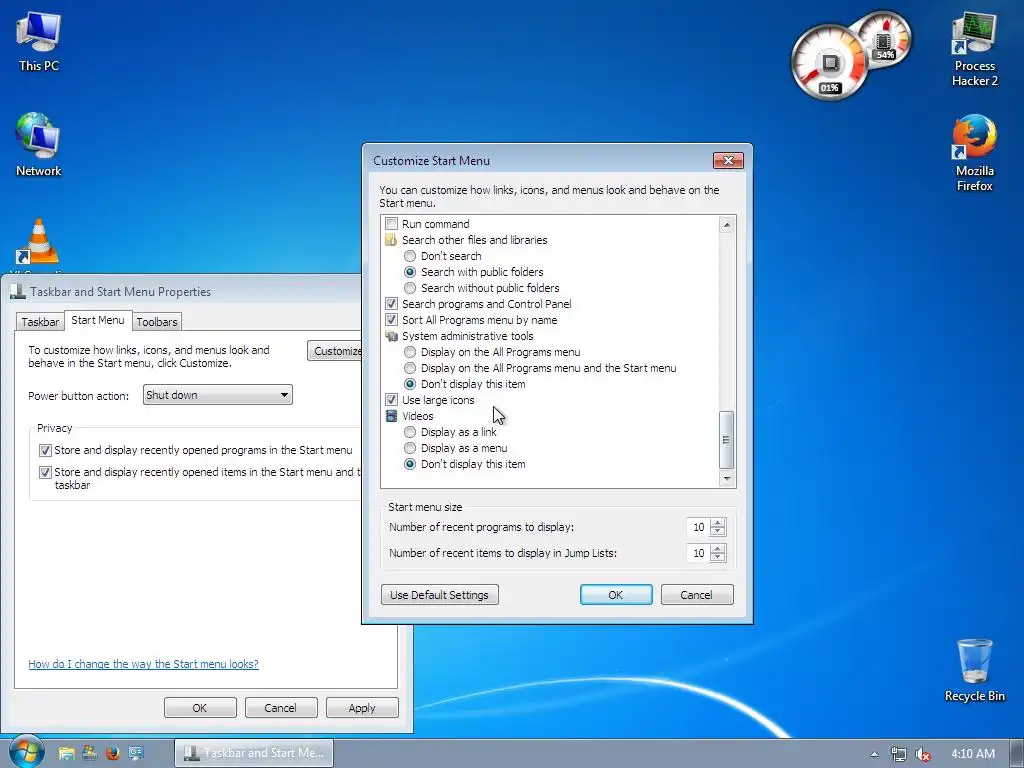
Task: Select Display as a menu under Videos
Action: (x=409, y=448)
